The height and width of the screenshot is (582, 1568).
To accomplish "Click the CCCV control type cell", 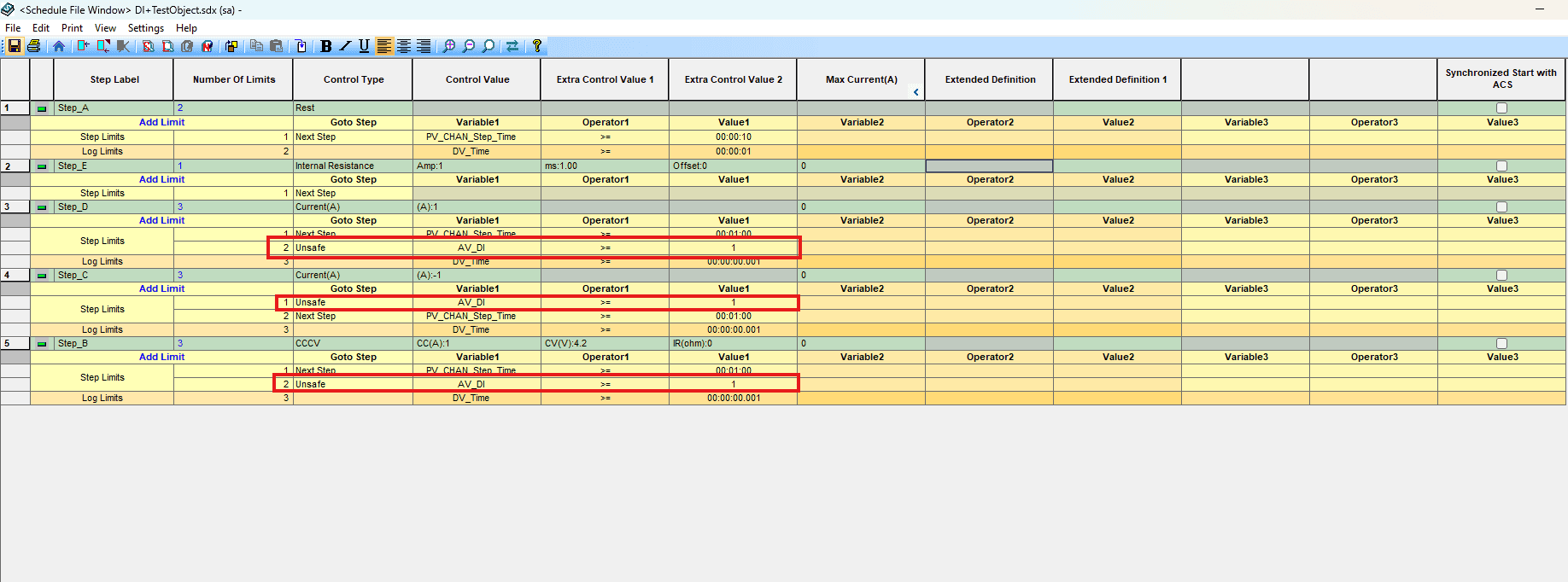I will 353,344.
